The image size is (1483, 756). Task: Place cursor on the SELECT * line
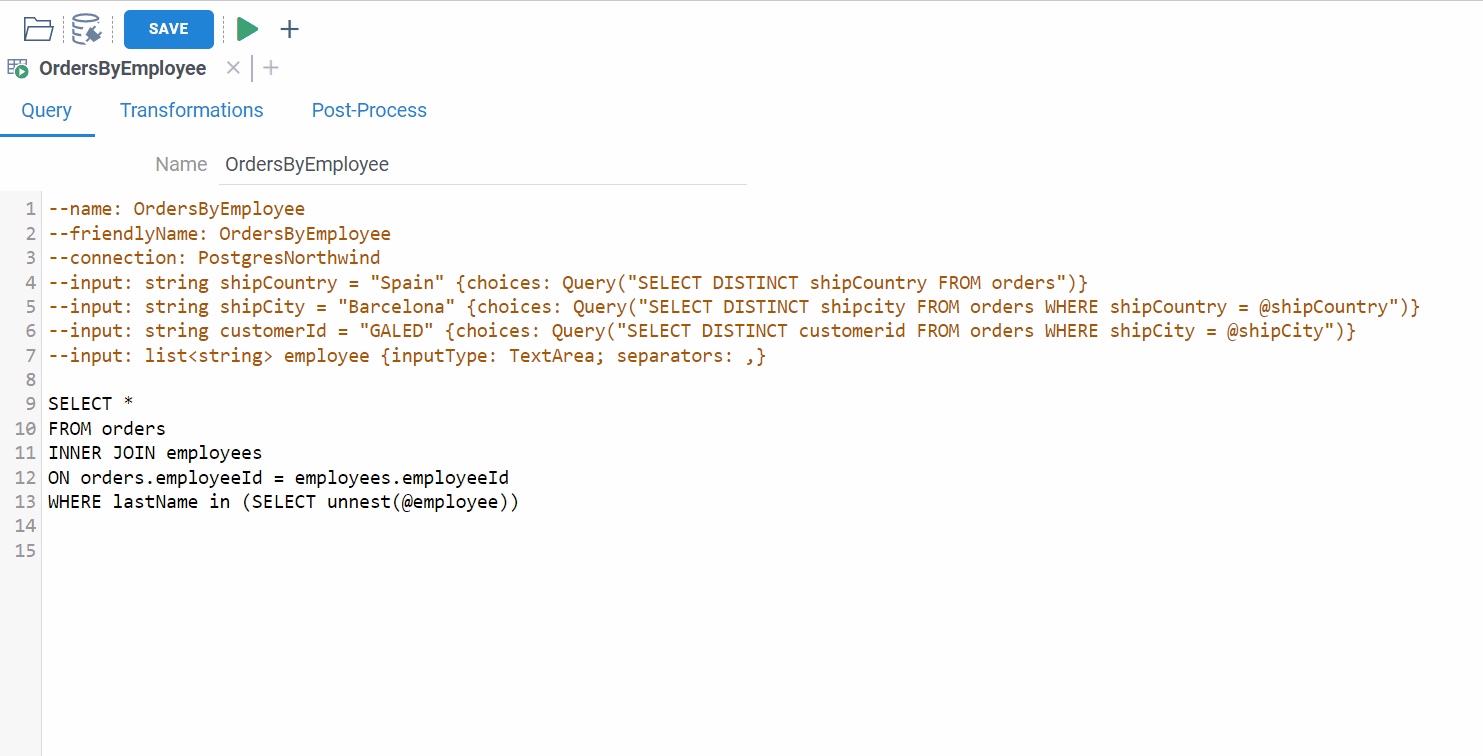91,404
